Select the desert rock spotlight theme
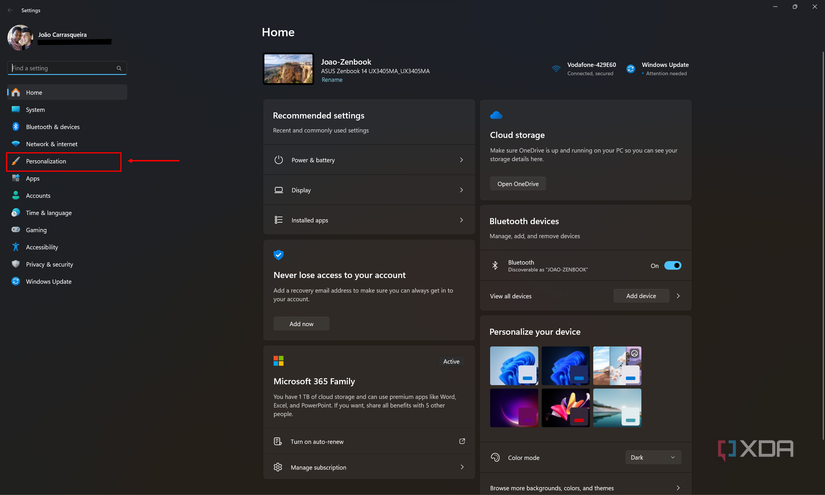This screenshot has height=495, width=825. click(x=617, y=366)
